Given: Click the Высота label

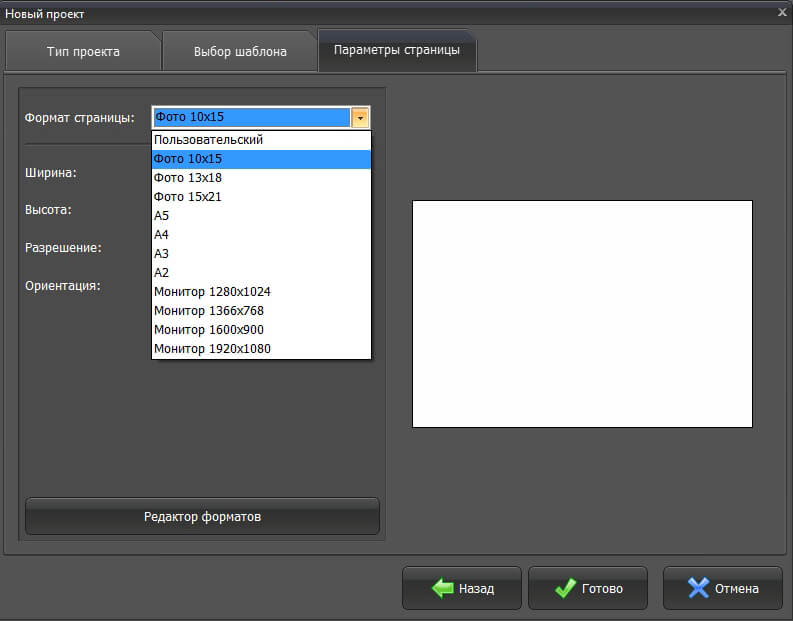Looking at the screenshot, I should [x=49, y=210].
